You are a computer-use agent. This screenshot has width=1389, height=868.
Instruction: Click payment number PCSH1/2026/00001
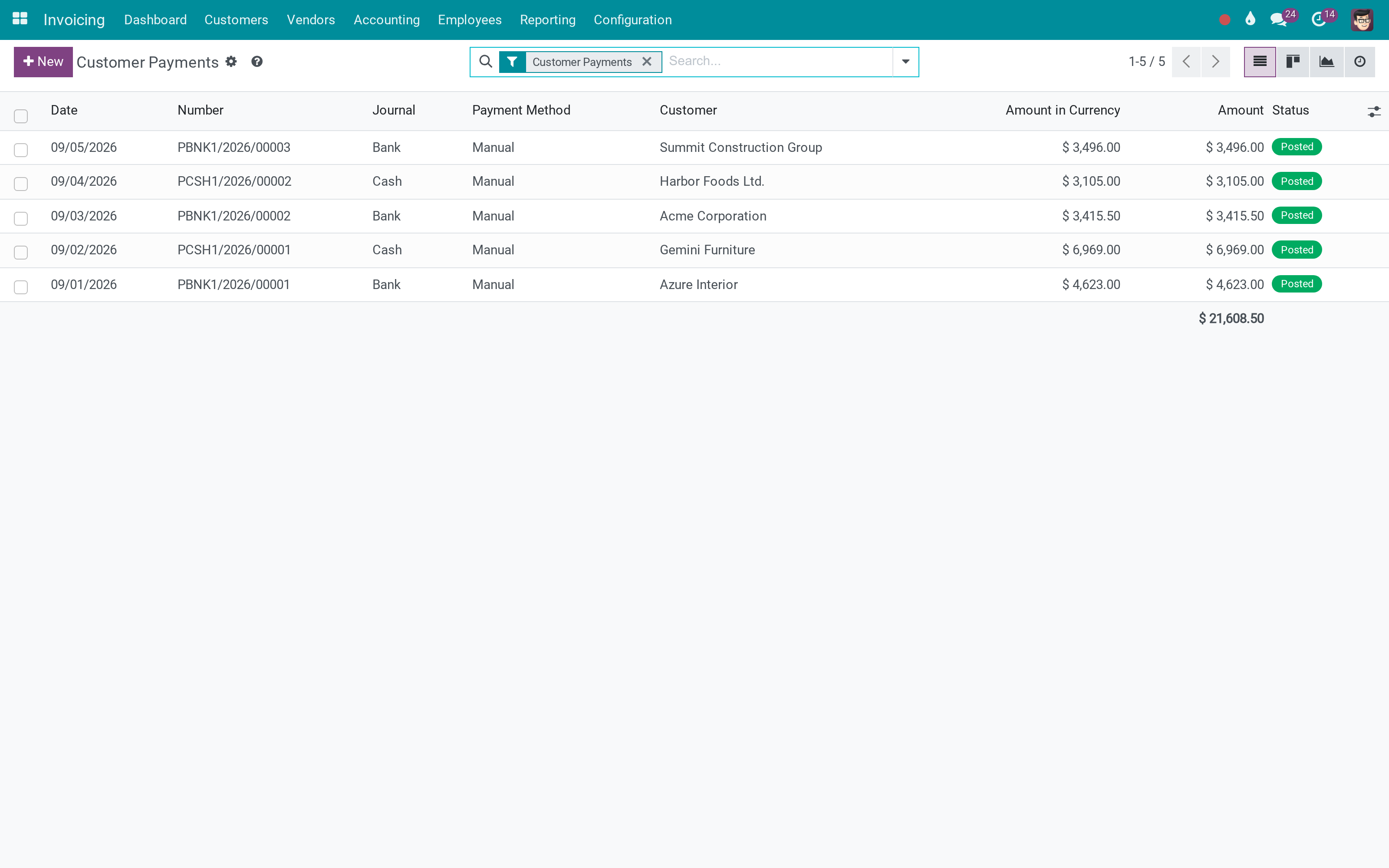point(234,250)
